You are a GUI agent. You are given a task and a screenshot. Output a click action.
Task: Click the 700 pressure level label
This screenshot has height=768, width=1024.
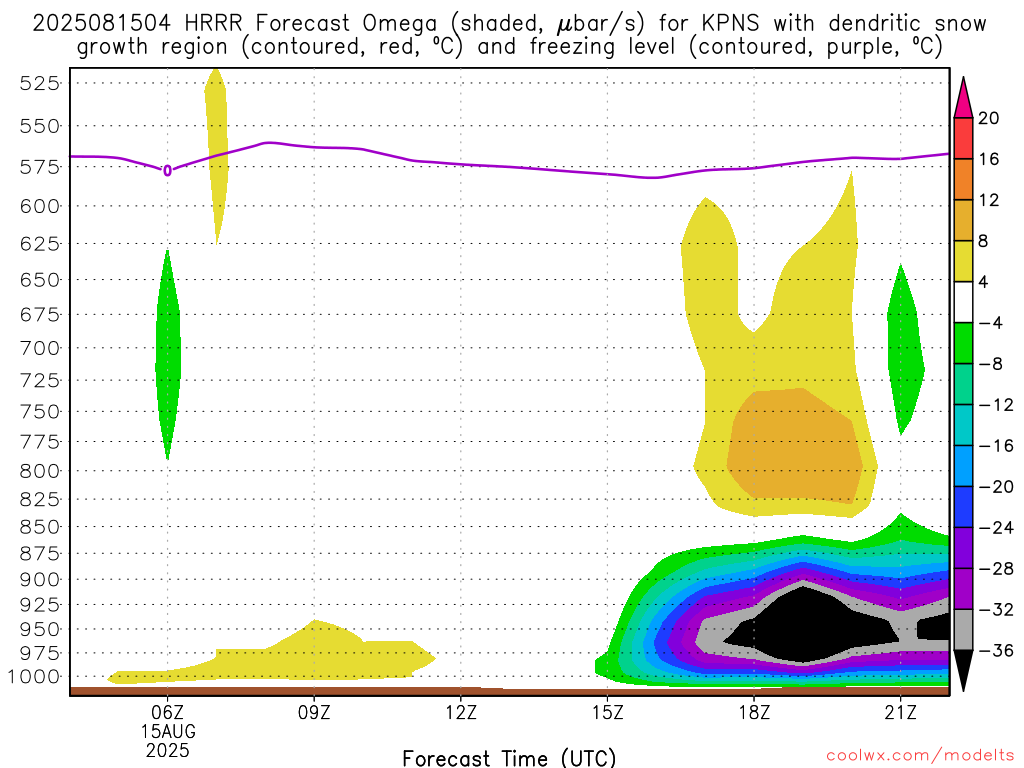pos(39,348)
